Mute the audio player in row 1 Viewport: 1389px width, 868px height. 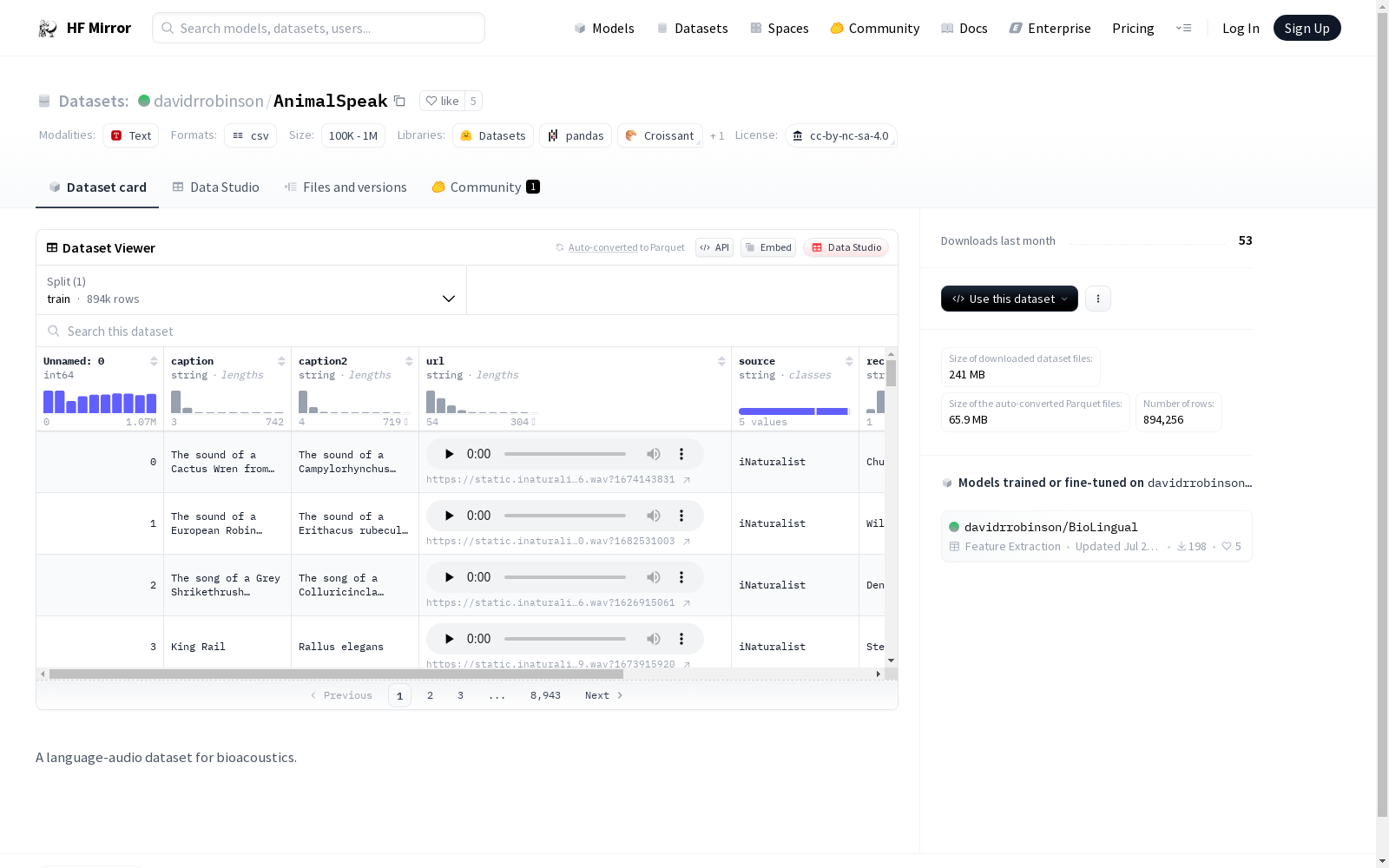(654, 516)
